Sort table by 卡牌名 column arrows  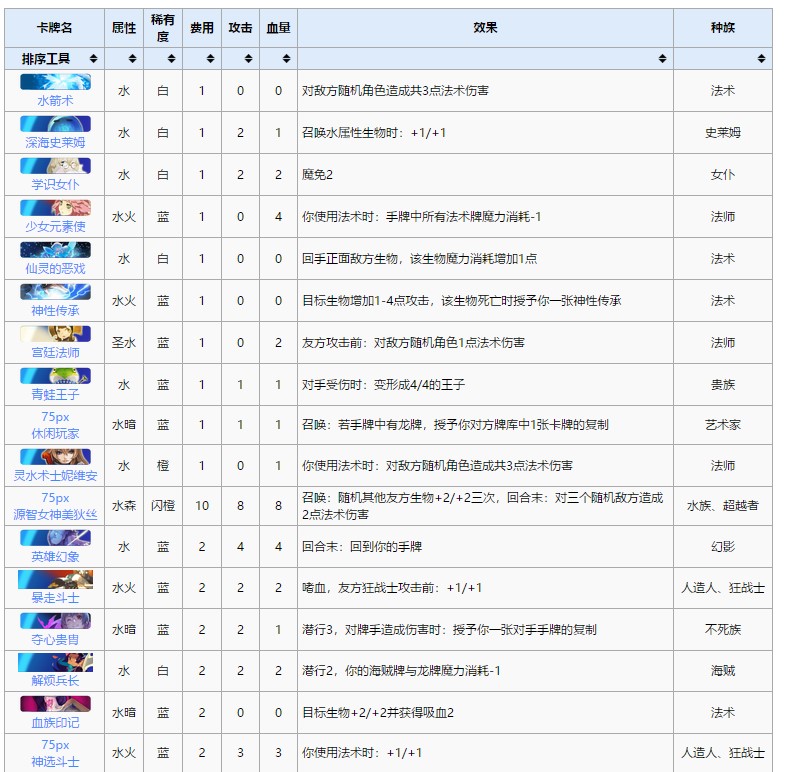[93, 59]
